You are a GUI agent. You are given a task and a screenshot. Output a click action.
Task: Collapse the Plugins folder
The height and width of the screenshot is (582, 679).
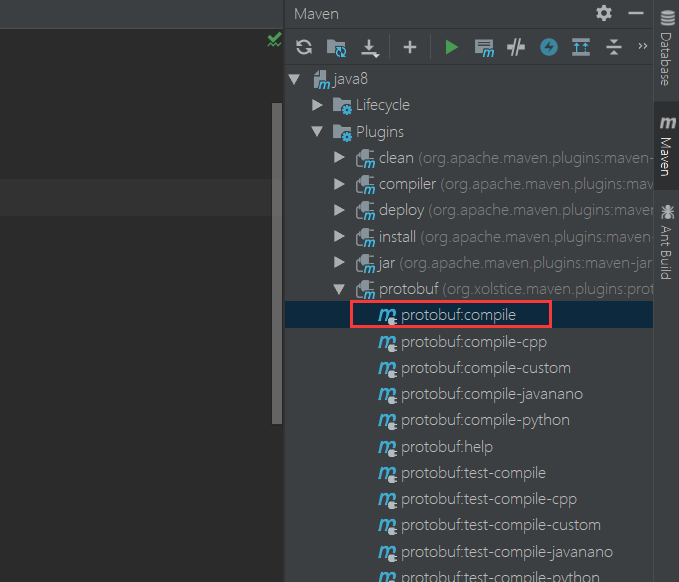coord(317,131)
